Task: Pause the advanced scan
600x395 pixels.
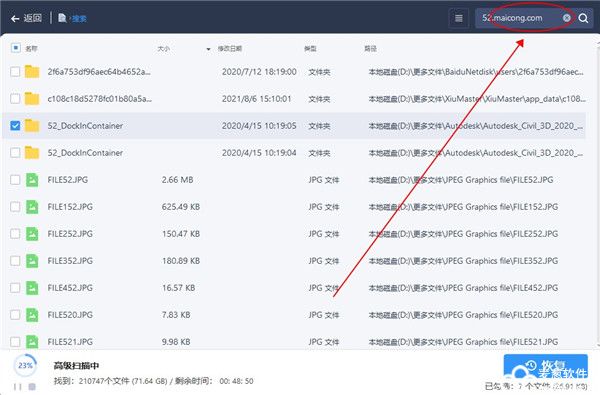Action: click(17, 387)
